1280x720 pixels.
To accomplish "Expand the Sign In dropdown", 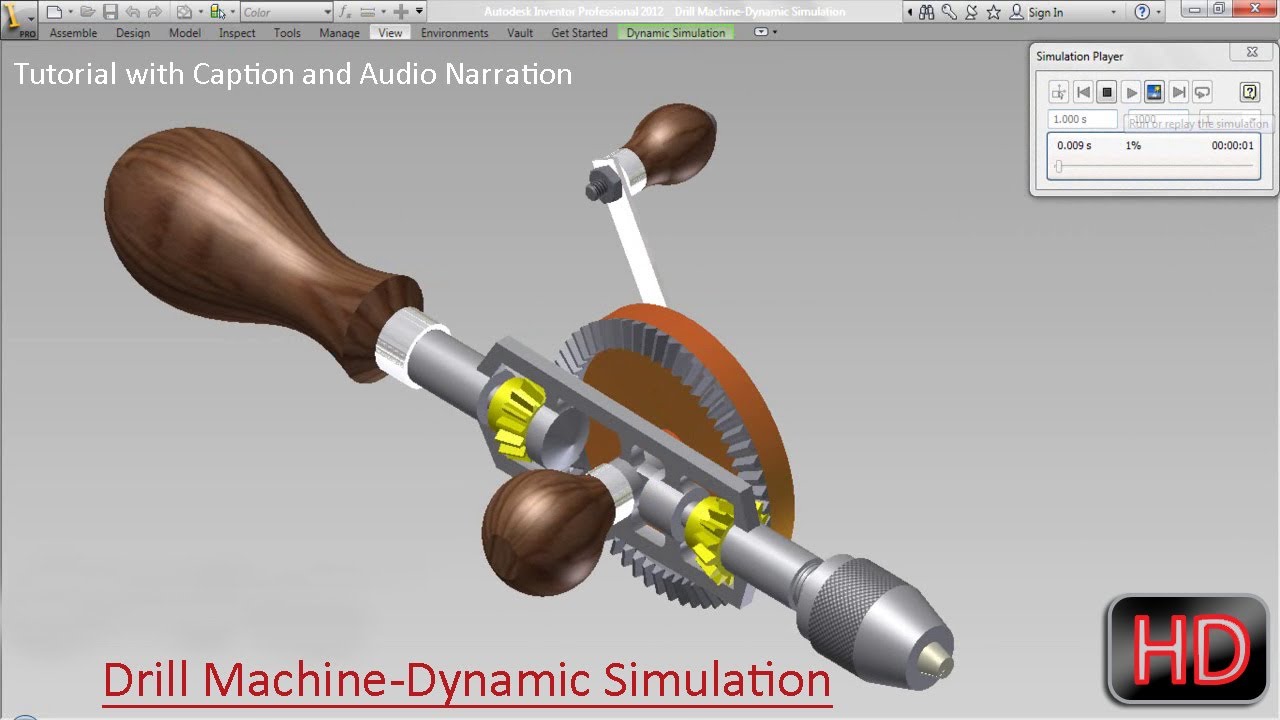I will point(1114,12).
